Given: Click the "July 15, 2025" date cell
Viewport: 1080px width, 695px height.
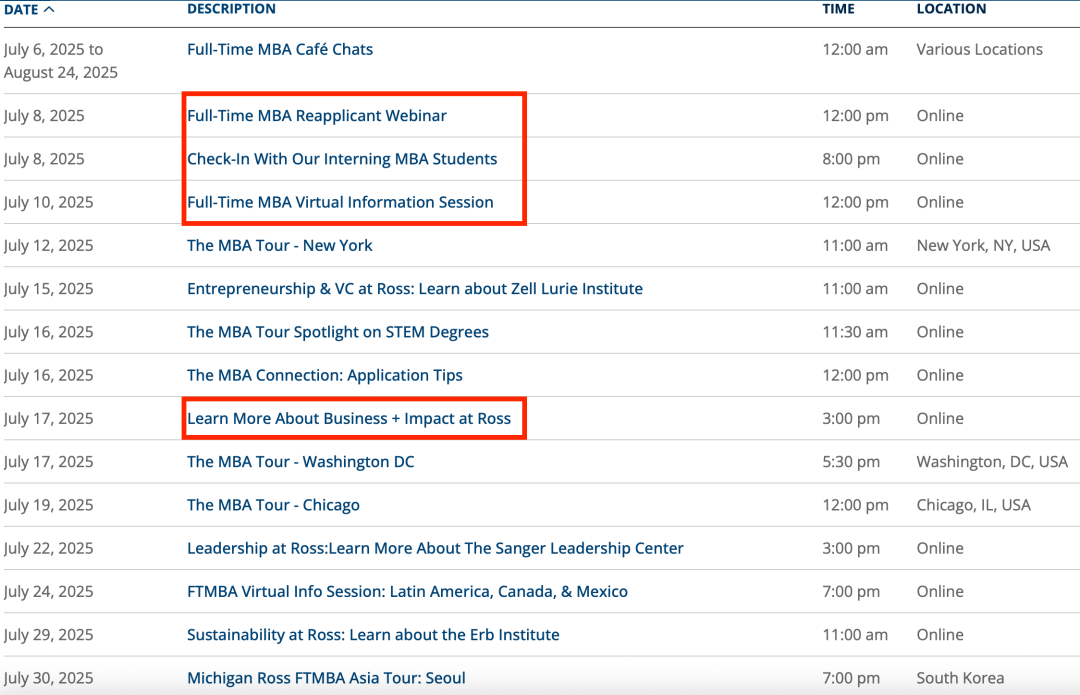Looking at the screenshot, I should click(x=48, y=289).
